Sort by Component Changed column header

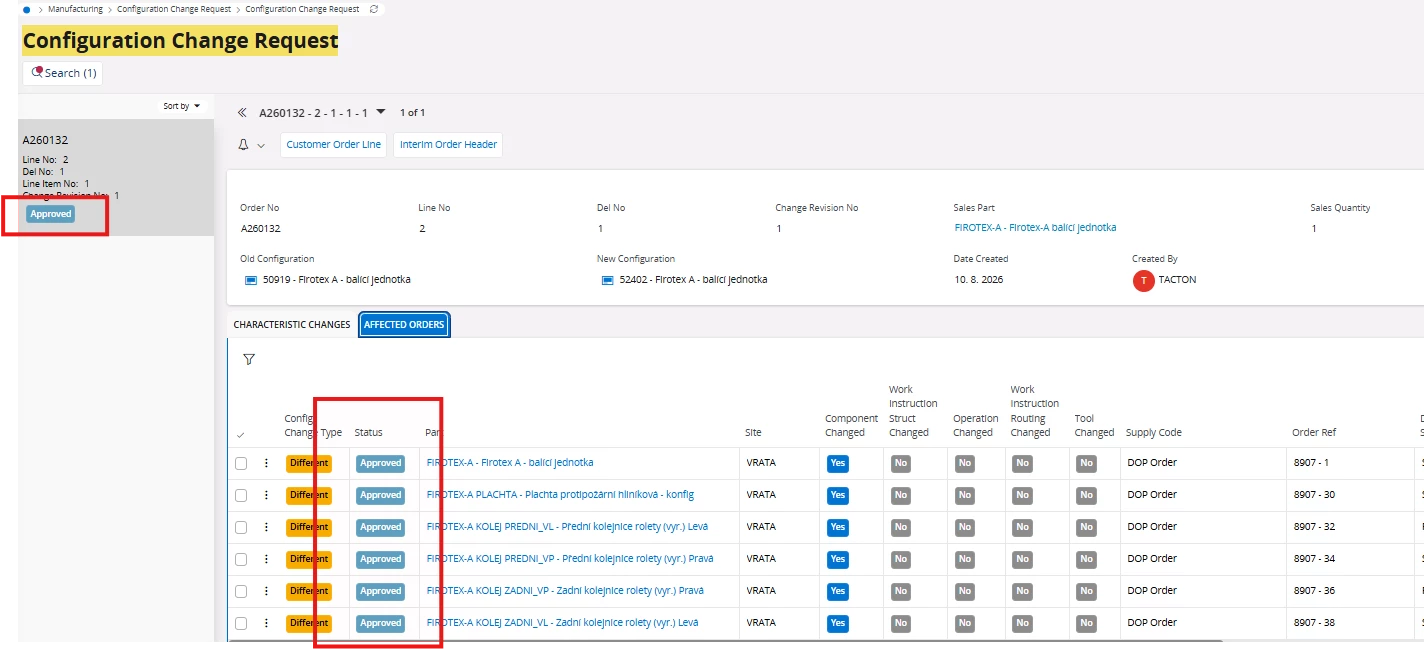(x=851, y=426)
